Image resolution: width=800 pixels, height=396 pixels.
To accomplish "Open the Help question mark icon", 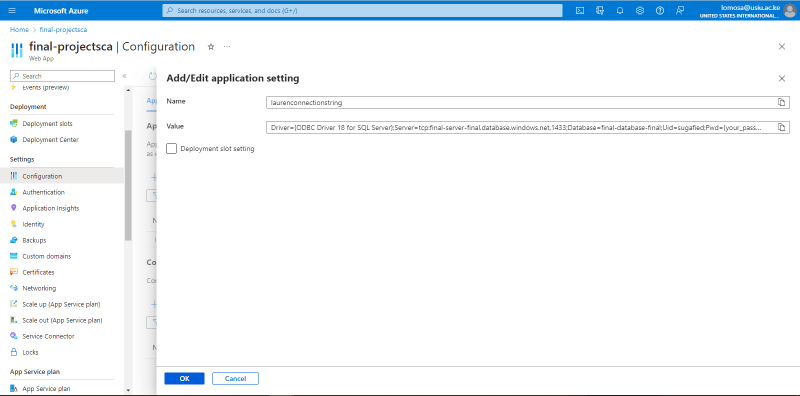I will click(x=660, y=10).
